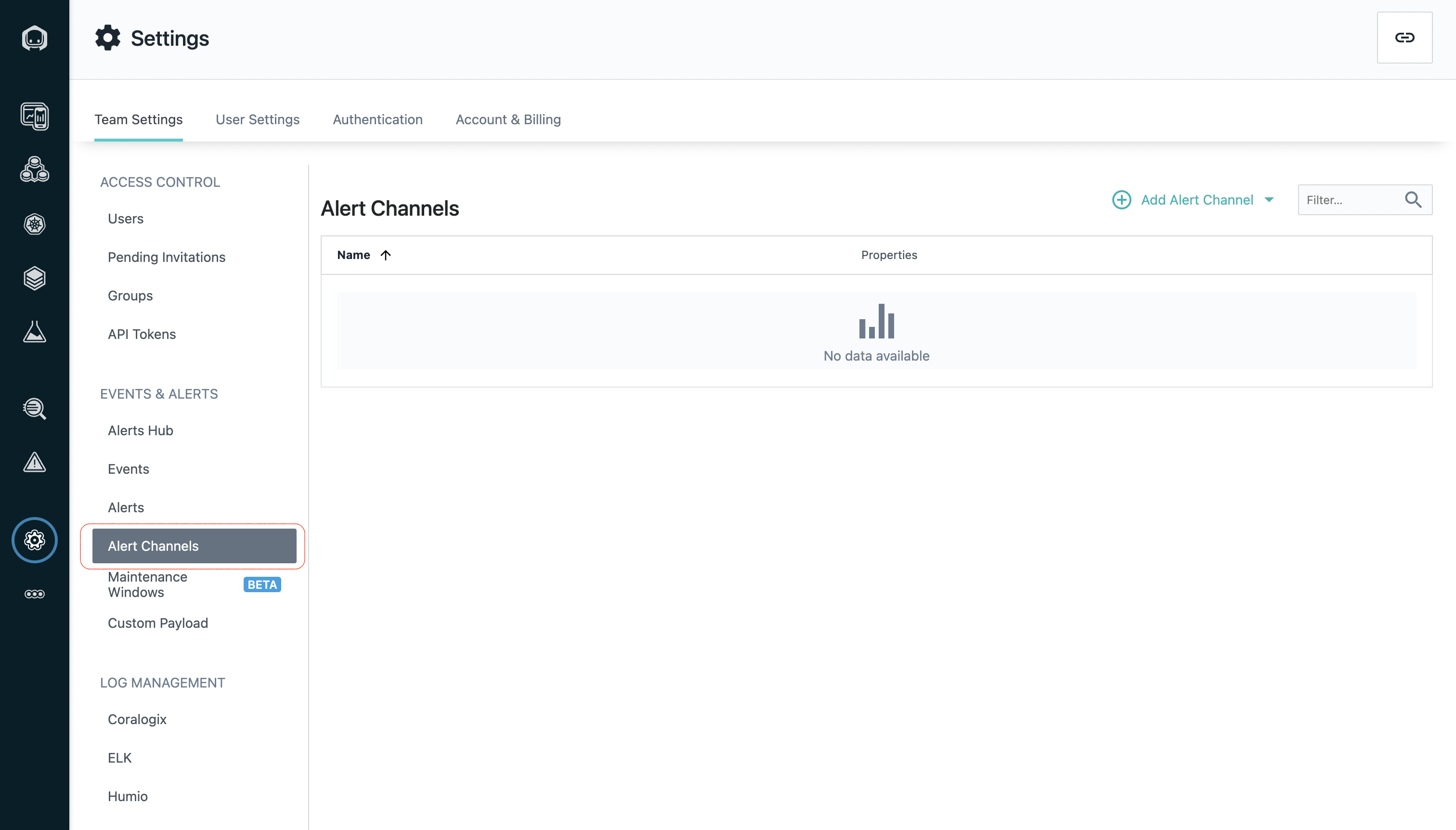Click the logo icon in the sidebar
Image resolution: width=1456 pixels, height=830 pixels.
click(x=34, y=38)
